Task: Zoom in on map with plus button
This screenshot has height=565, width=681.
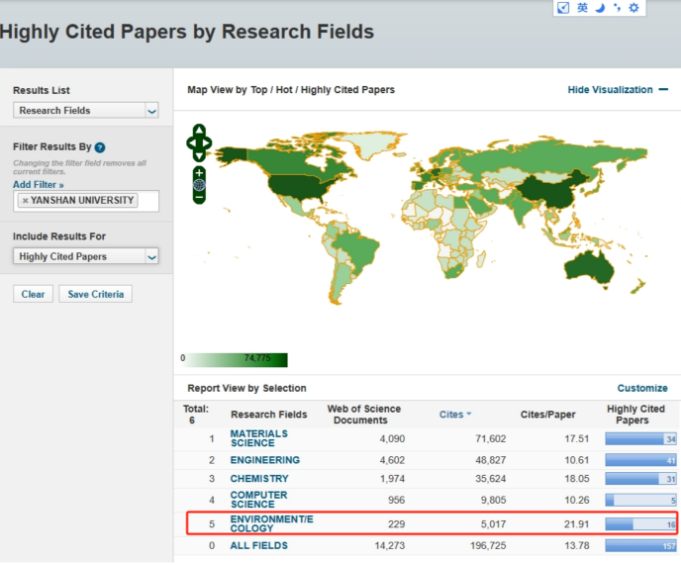Action: point(199,172)
